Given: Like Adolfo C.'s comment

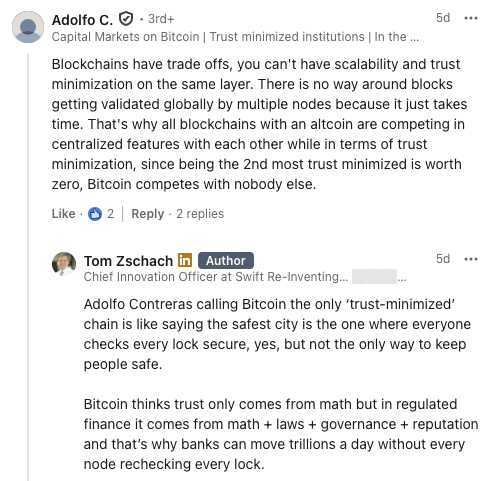Looking at the screenshot, I should tap(63, 214).
